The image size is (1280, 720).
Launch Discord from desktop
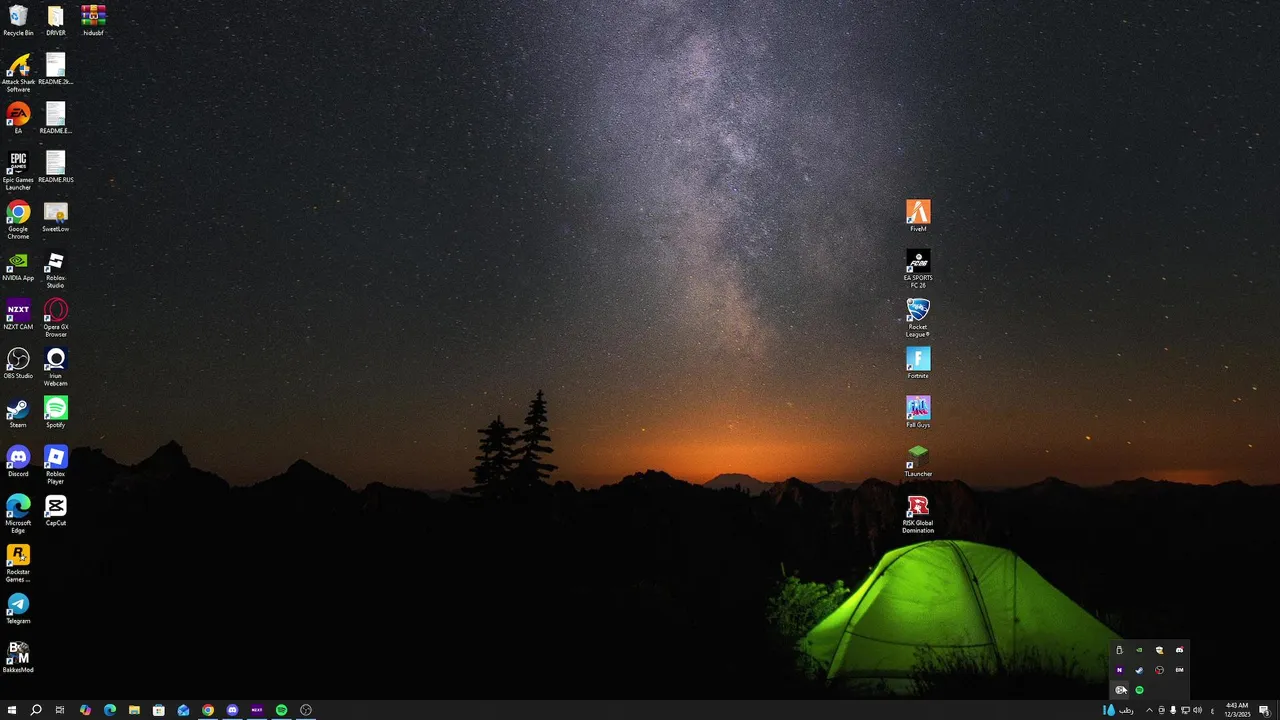pos(18,461)
